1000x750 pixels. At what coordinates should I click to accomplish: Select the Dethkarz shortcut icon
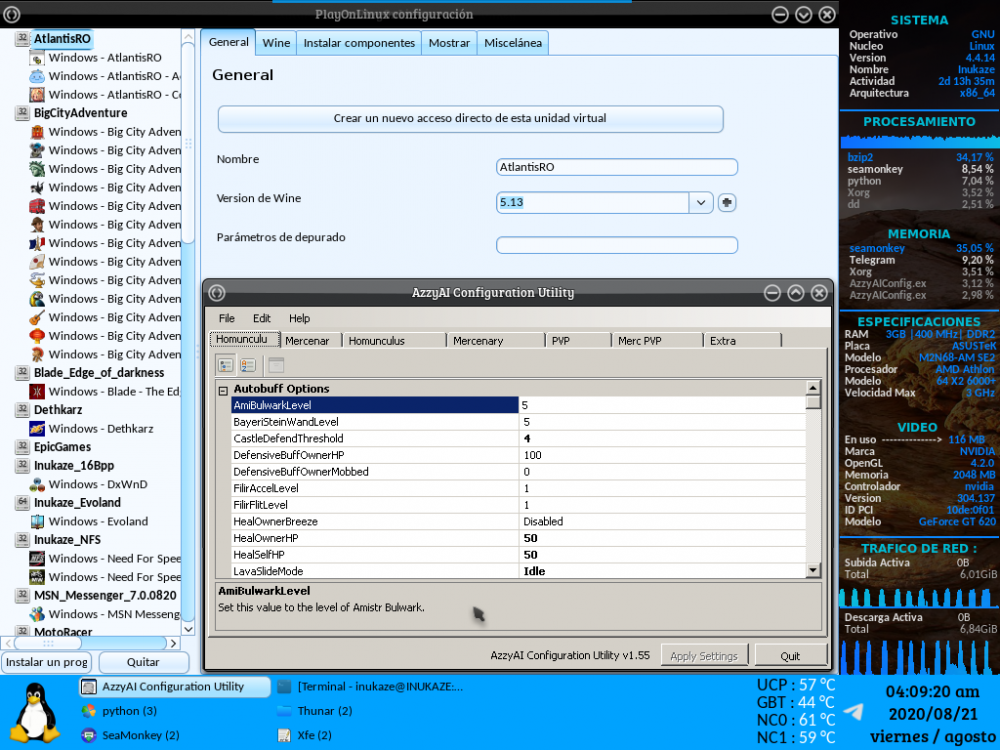click(x=37, y=429)
